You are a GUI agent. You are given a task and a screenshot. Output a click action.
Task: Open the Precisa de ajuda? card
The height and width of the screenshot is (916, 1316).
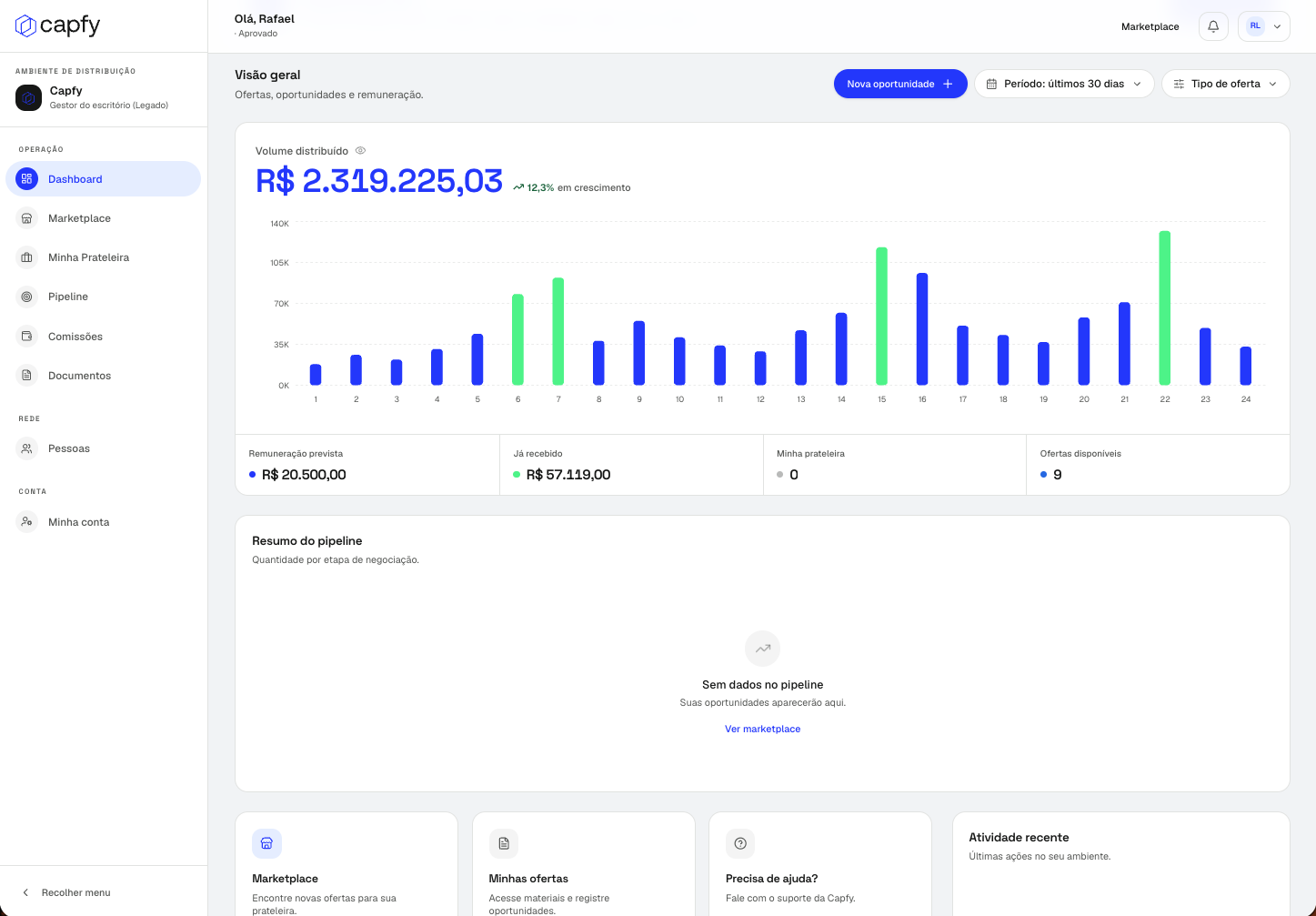coord(820,864)
